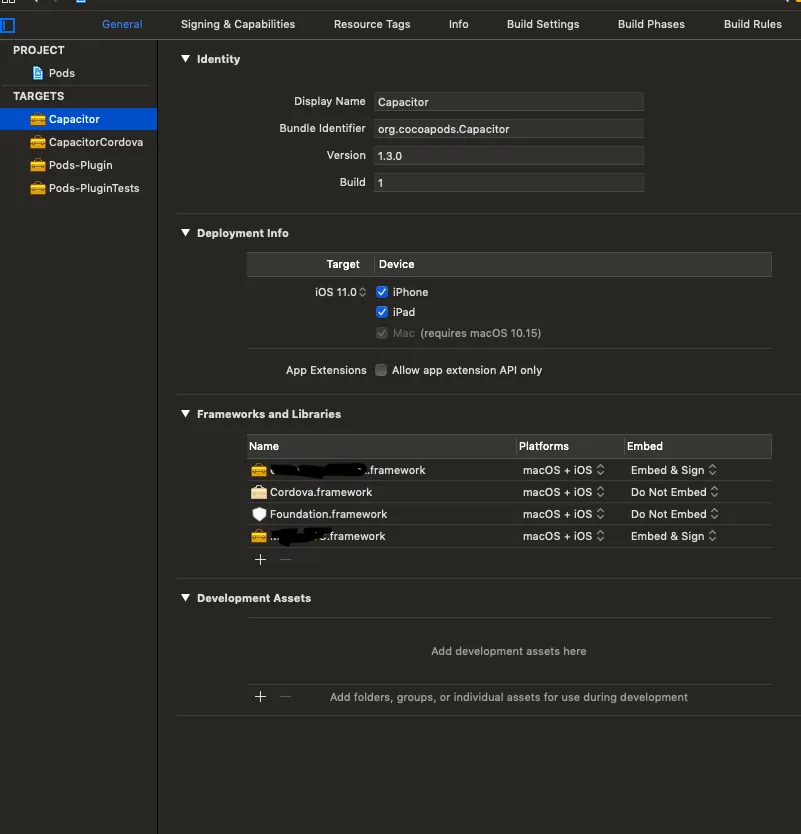The width and height of the screenshot is (801, 834).
Task: Open the Build Settings tab
Action: 543,24
